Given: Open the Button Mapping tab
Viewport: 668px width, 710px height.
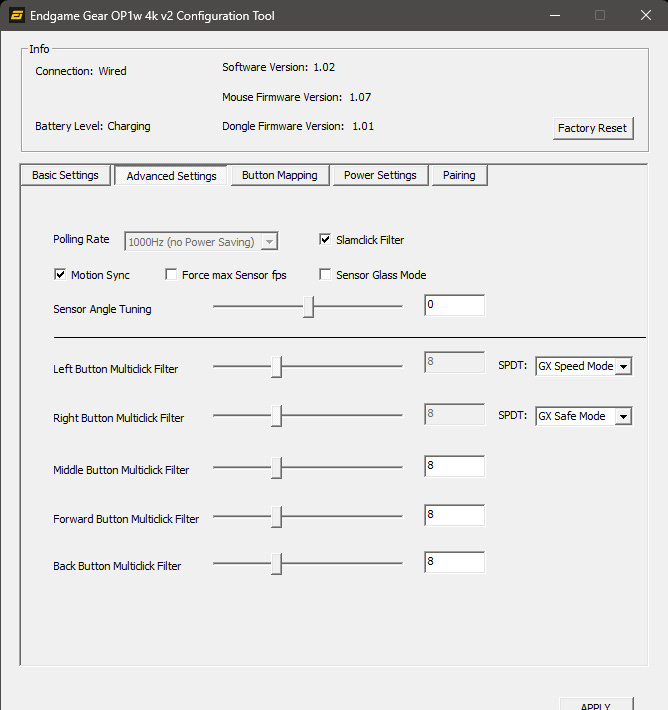Looking at the screenshot, I should click(x=279, y=175).
